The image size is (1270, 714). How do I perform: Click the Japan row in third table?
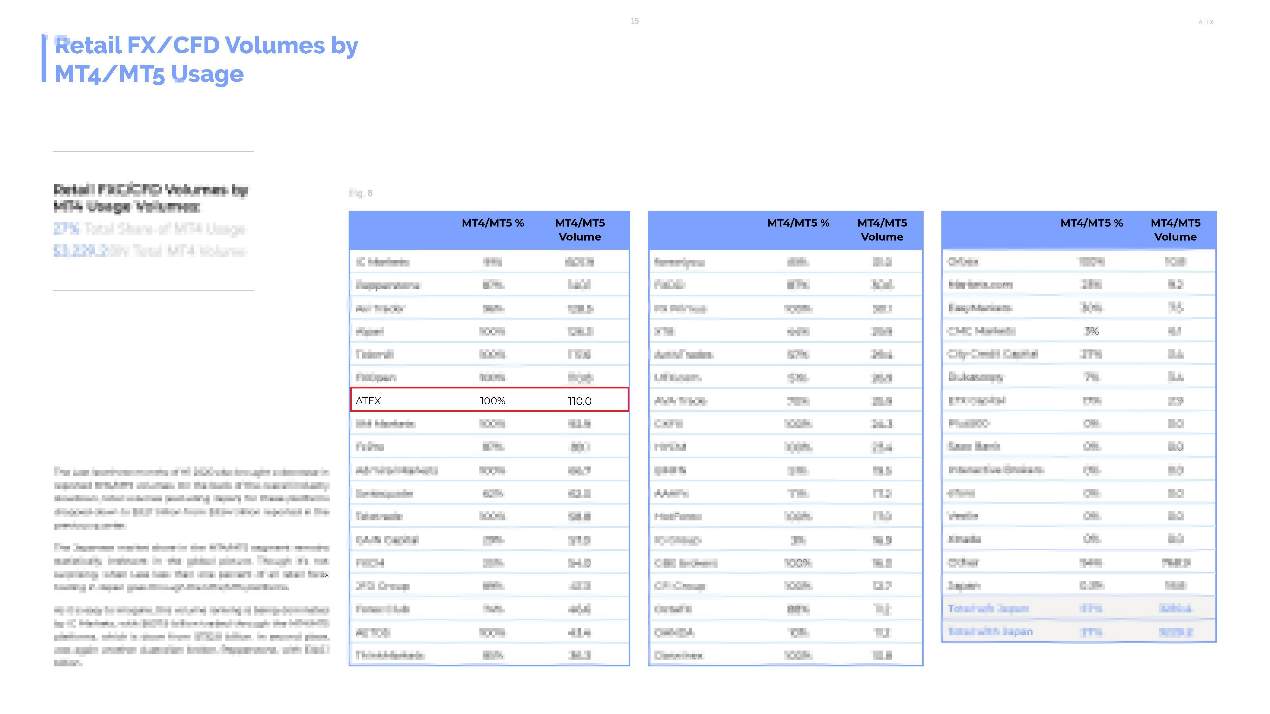1079,585
